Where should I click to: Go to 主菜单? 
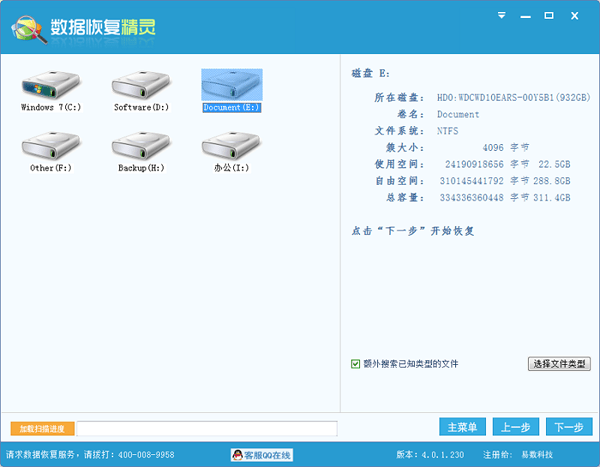(462, 427)
